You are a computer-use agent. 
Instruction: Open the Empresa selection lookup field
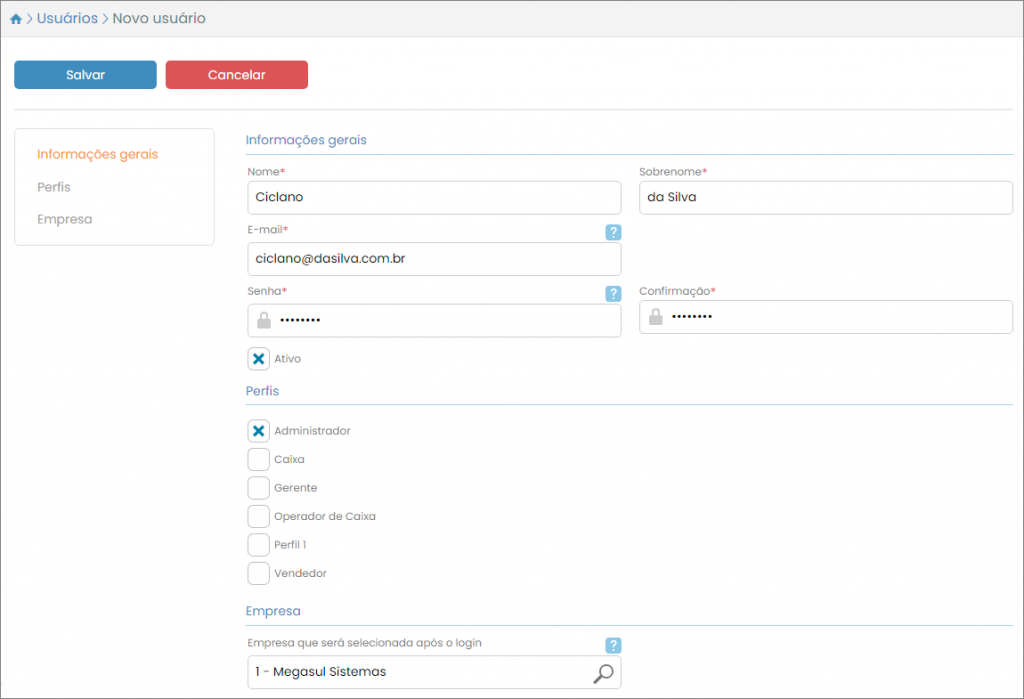(x=420, y=672)
